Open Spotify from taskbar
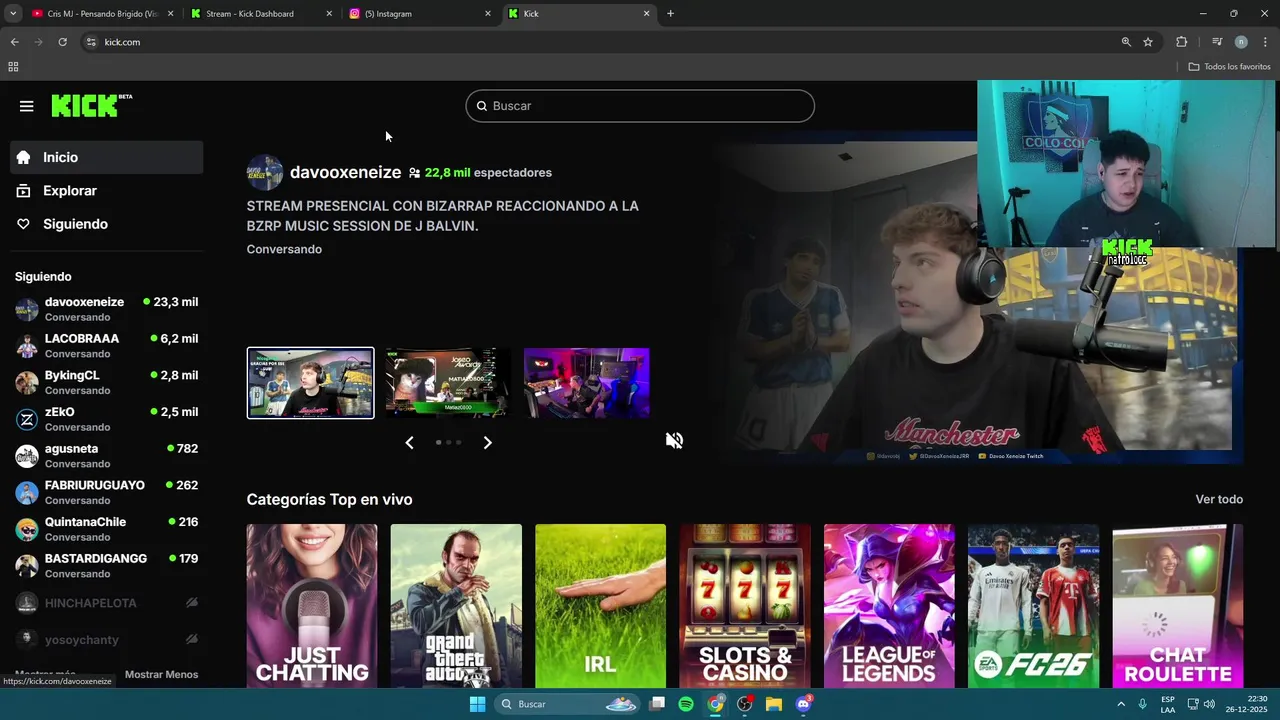 pyautogui.click(x=686, y=704)
